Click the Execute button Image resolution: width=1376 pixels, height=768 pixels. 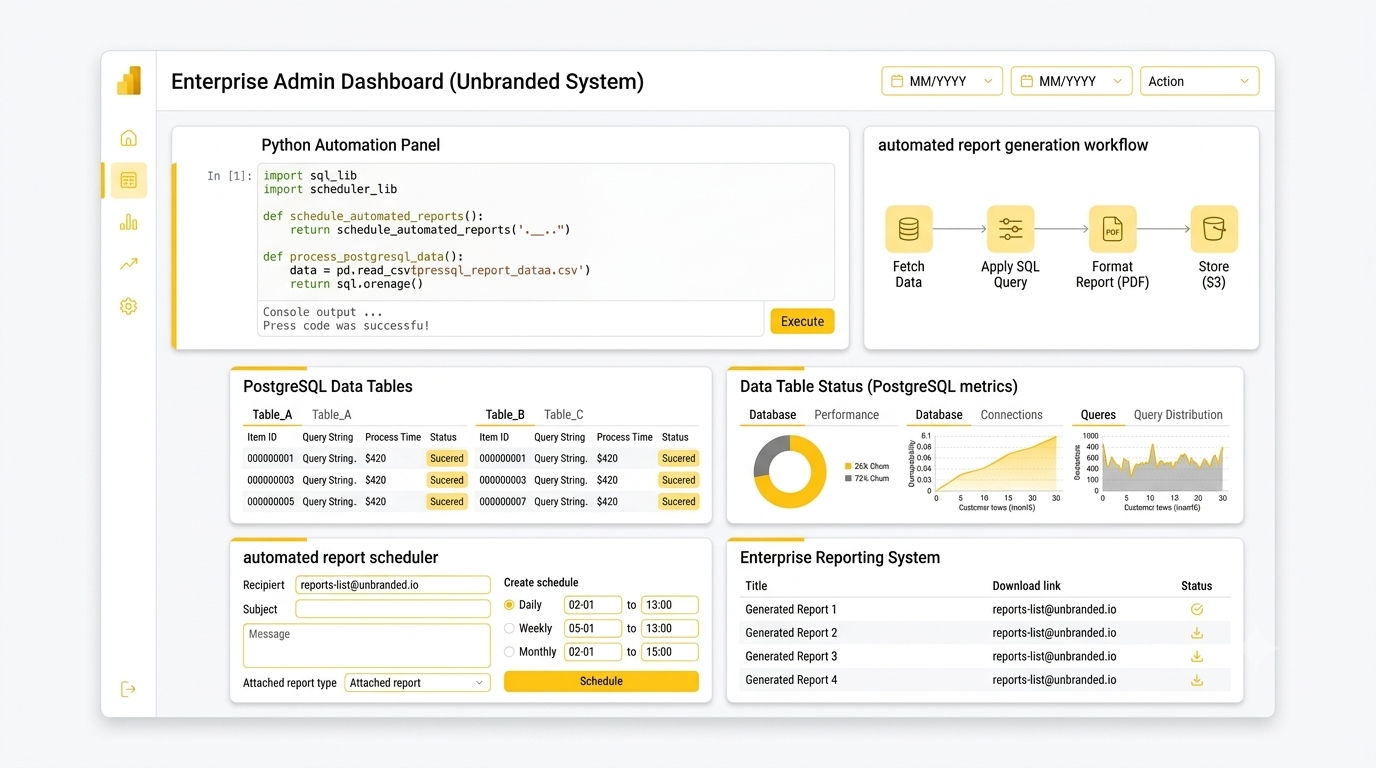pos(802,321)
